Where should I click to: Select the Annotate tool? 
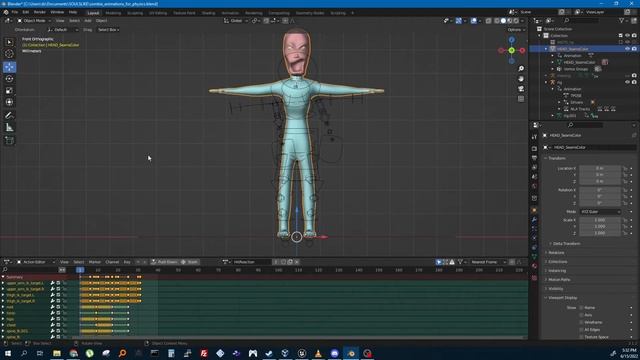coord(9,116)
